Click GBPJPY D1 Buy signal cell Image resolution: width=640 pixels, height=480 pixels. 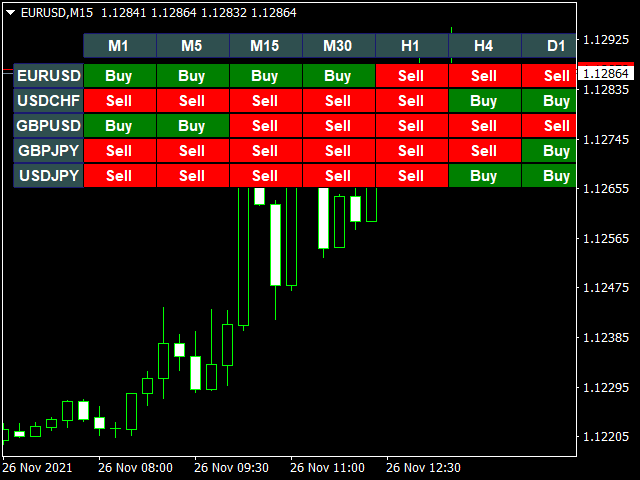[549, 151]
